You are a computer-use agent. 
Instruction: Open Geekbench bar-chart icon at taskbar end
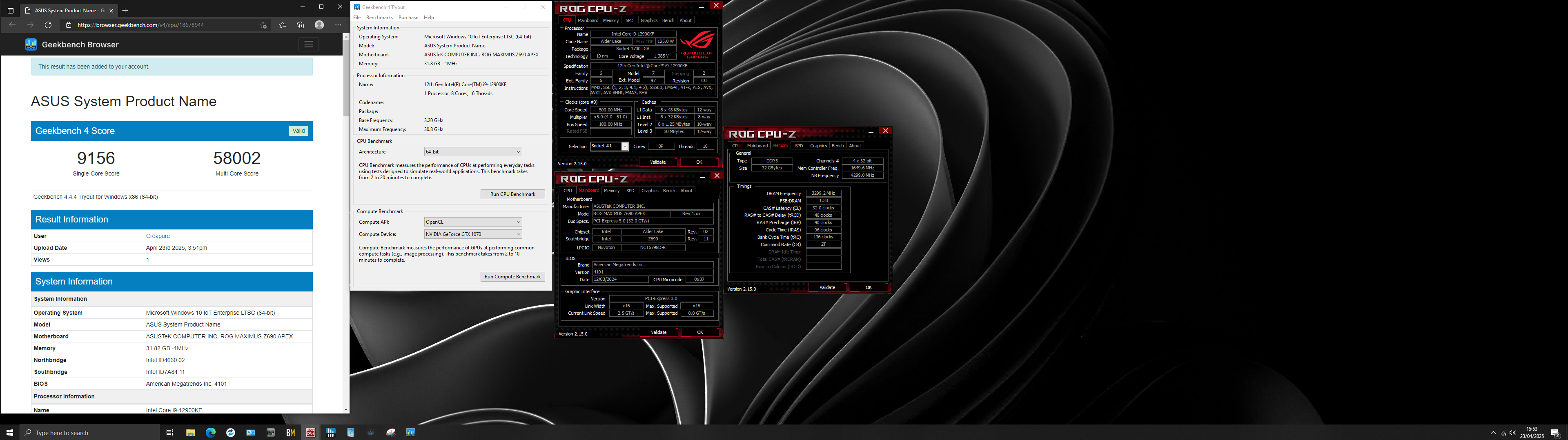click(411, 432)
